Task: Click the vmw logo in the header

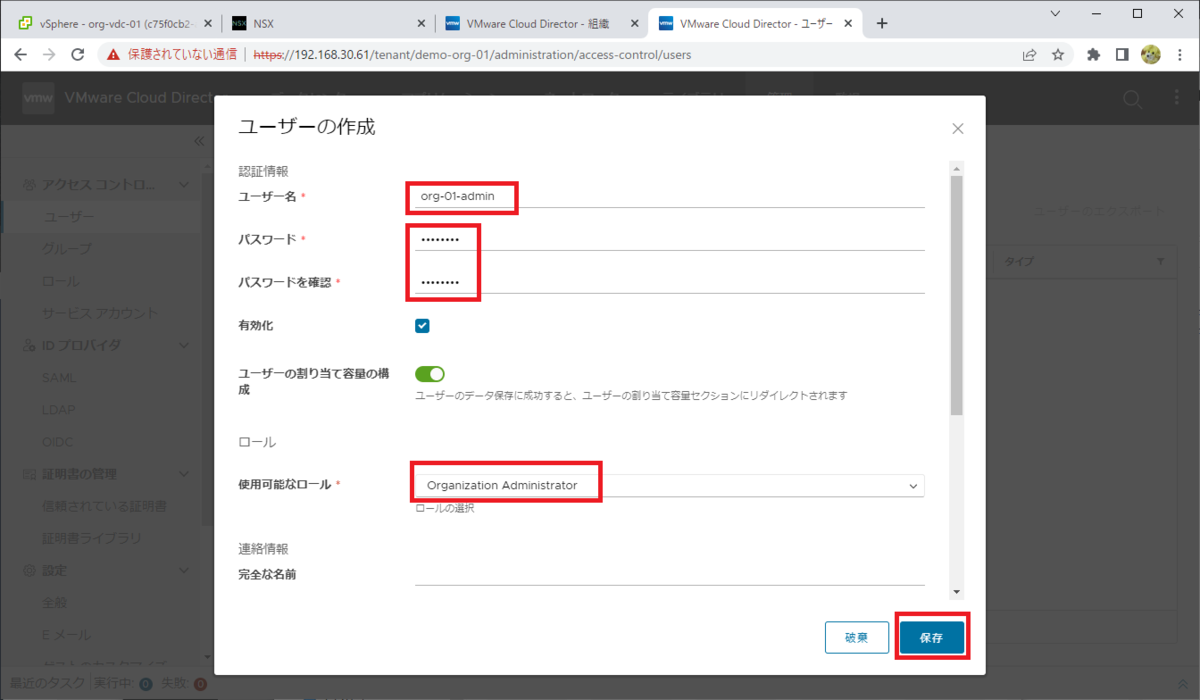Action: (x=38, y=98)
